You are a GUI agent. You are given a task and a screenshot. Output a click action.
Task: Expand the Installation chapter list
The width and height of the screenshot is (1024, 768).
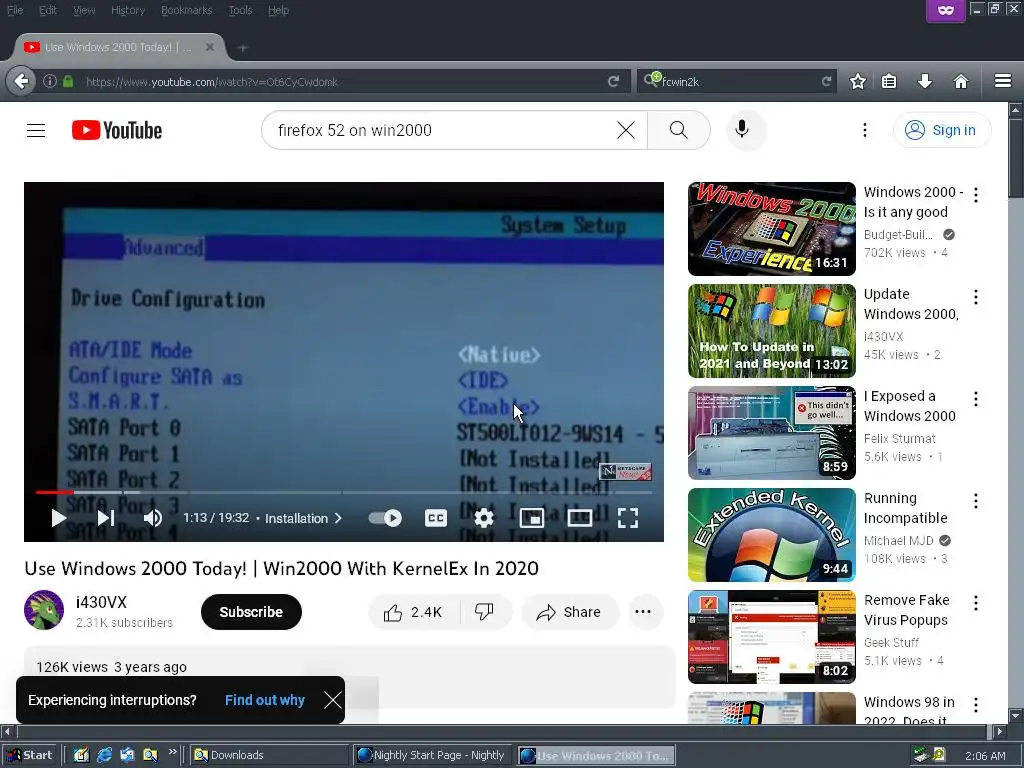[303, 519]
